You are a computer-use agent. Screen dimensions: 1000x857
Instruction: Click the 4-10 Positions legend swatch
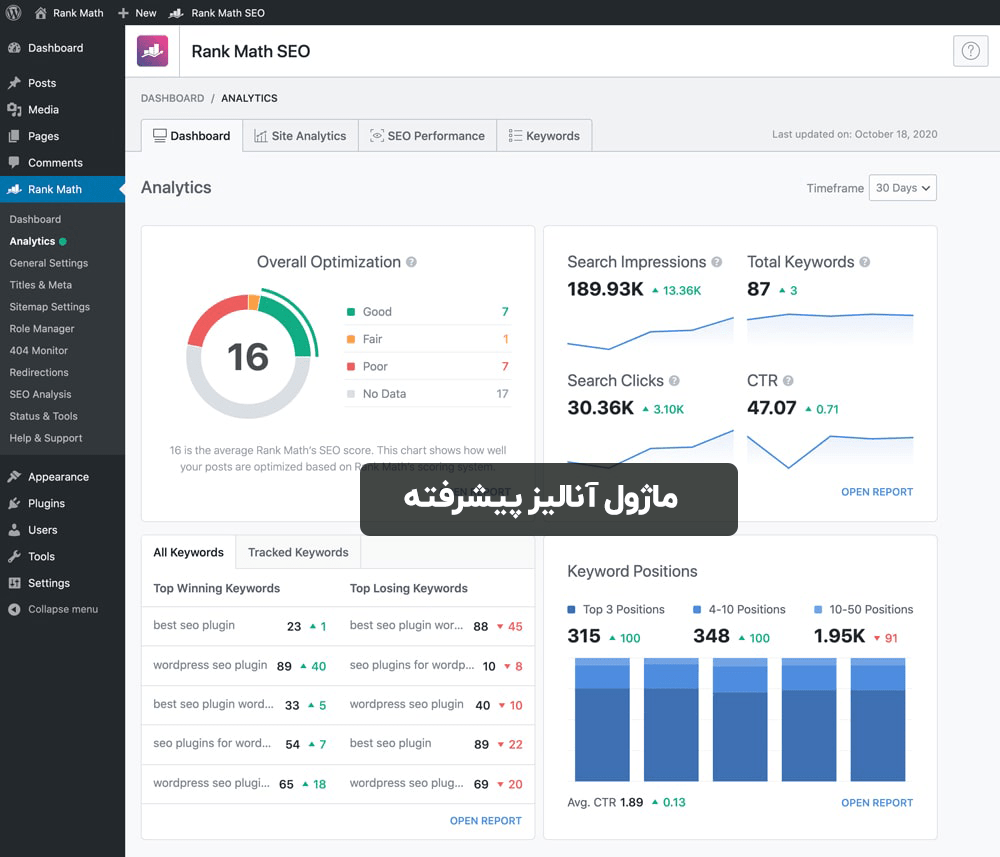[x=697, y=610]
